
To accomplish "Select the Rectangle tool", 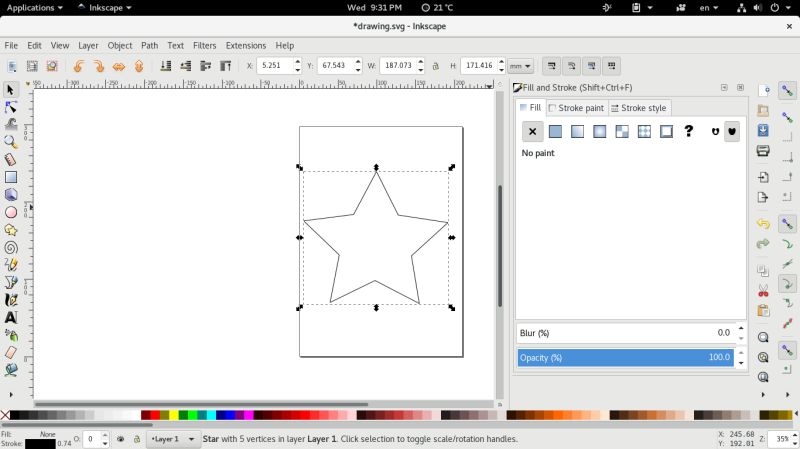I will (10, 177).
